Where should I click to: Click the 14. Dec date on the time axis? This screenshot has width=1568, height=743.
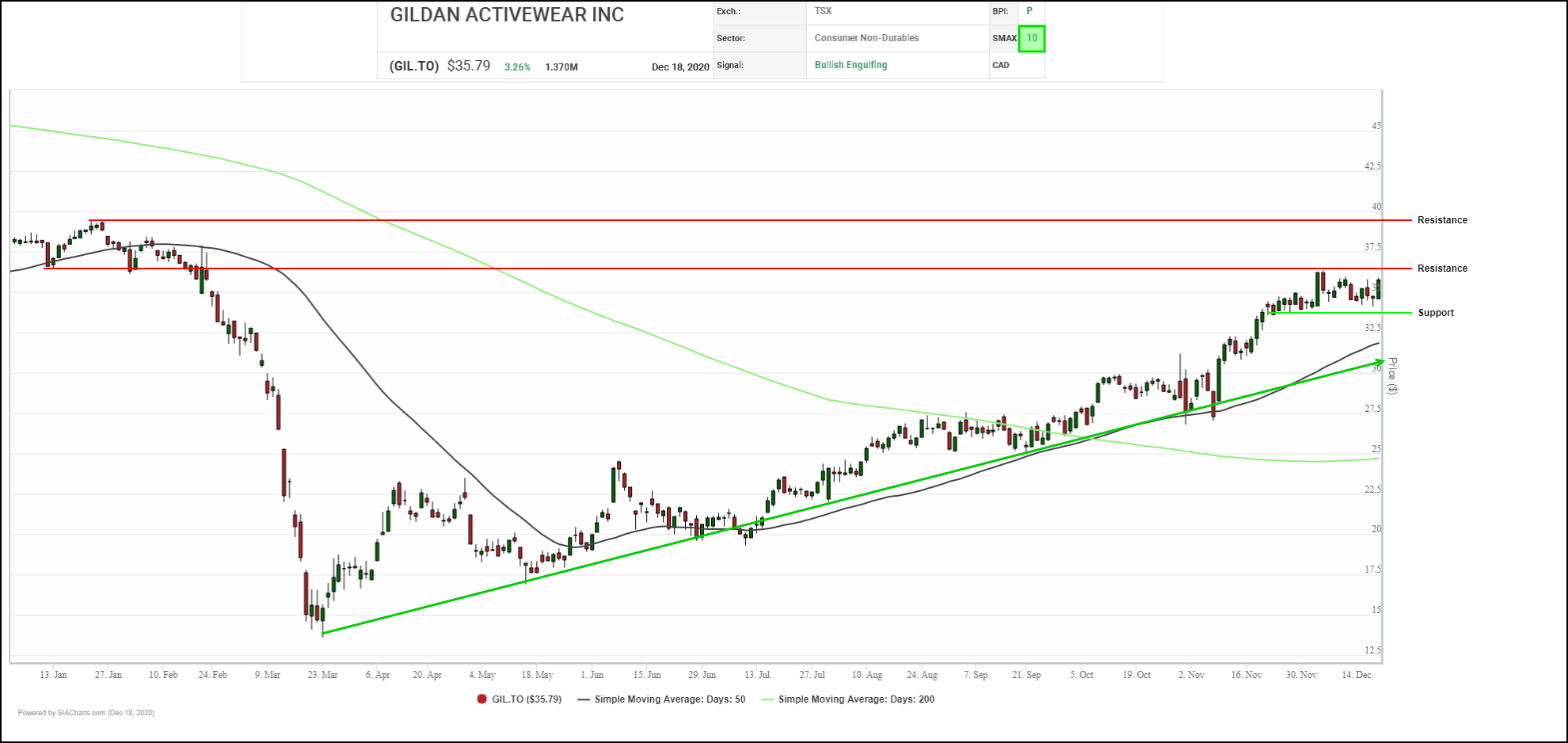1356,675
